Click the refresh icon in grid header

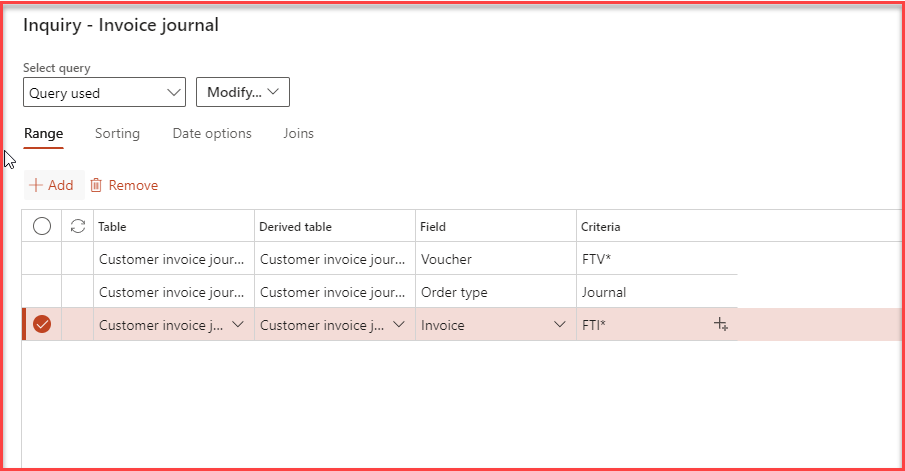pos(78,226)
